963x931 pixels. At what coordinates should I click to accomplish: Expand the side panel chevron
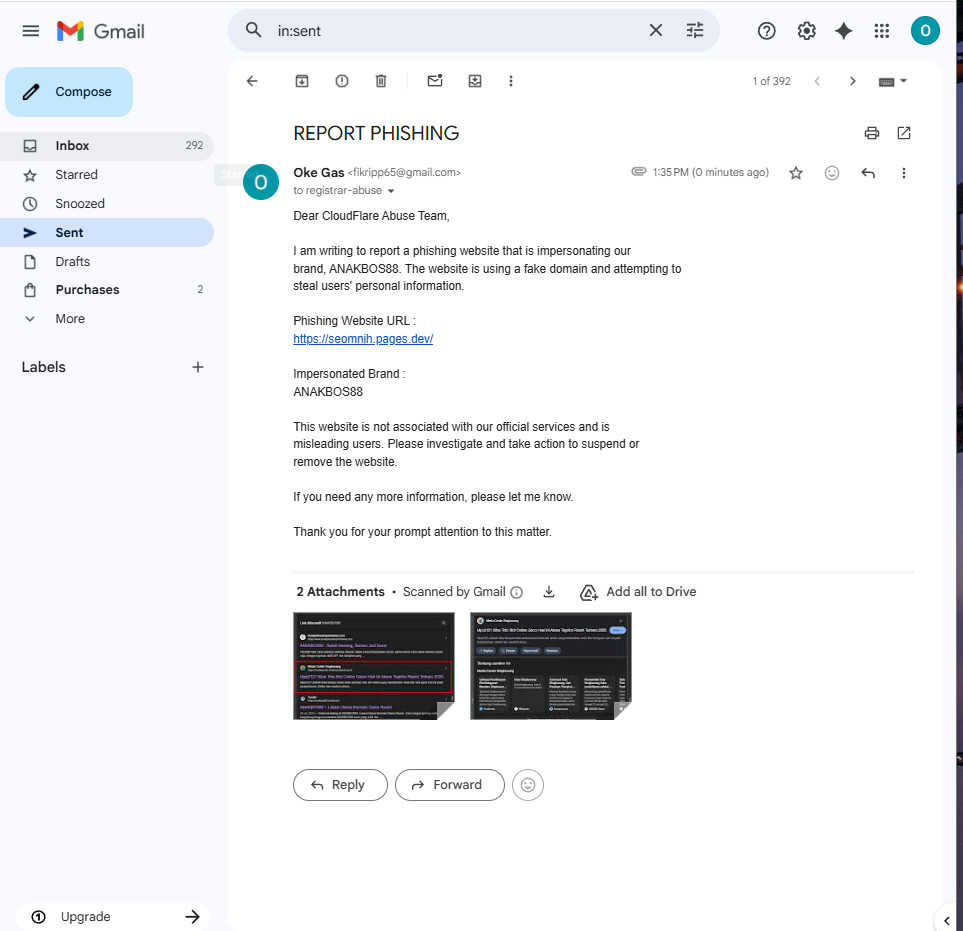[x=946, y=921]
